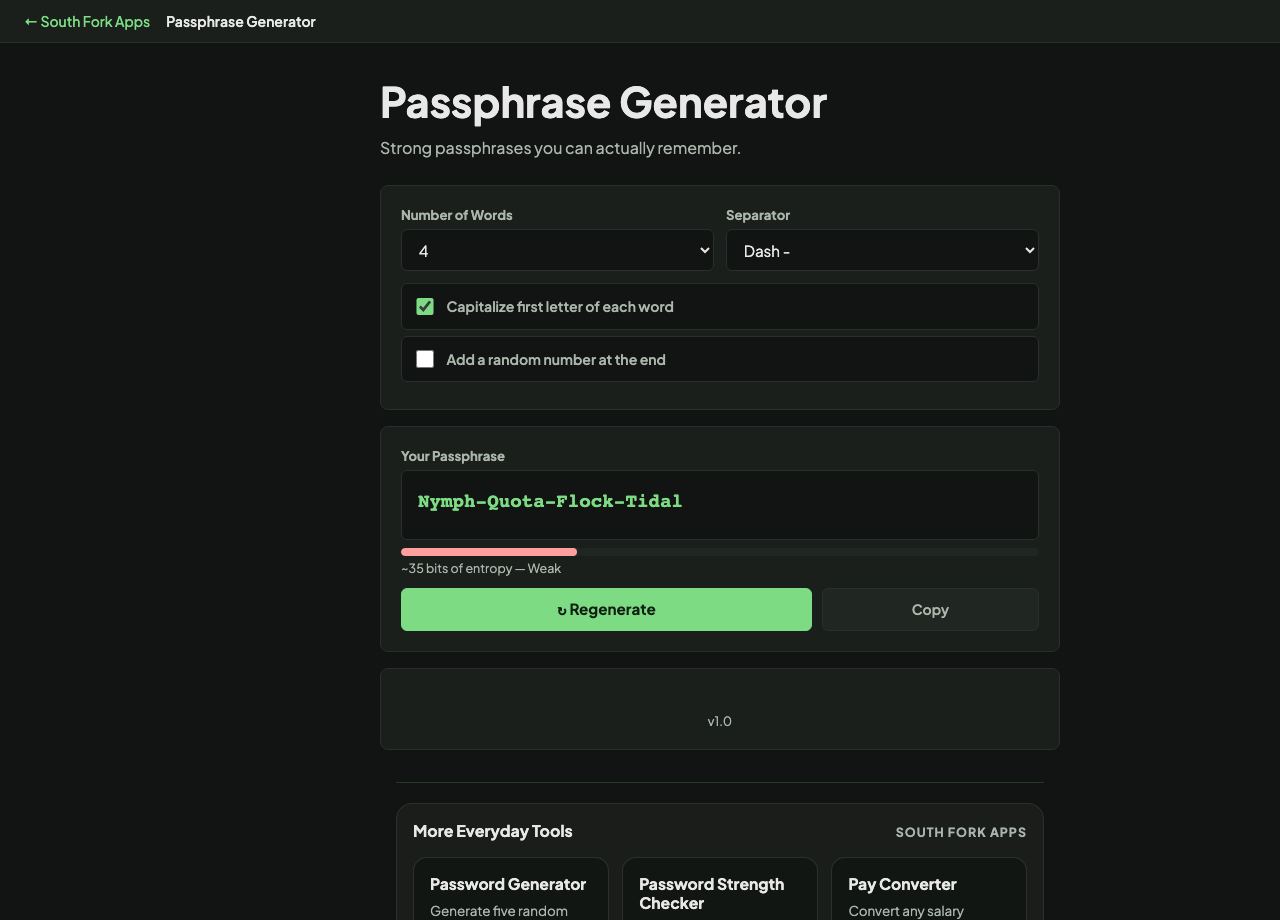The image size is (1280, 920).
Task: Click the Passphrase Generator title in header bar
Action: [241, 21]
